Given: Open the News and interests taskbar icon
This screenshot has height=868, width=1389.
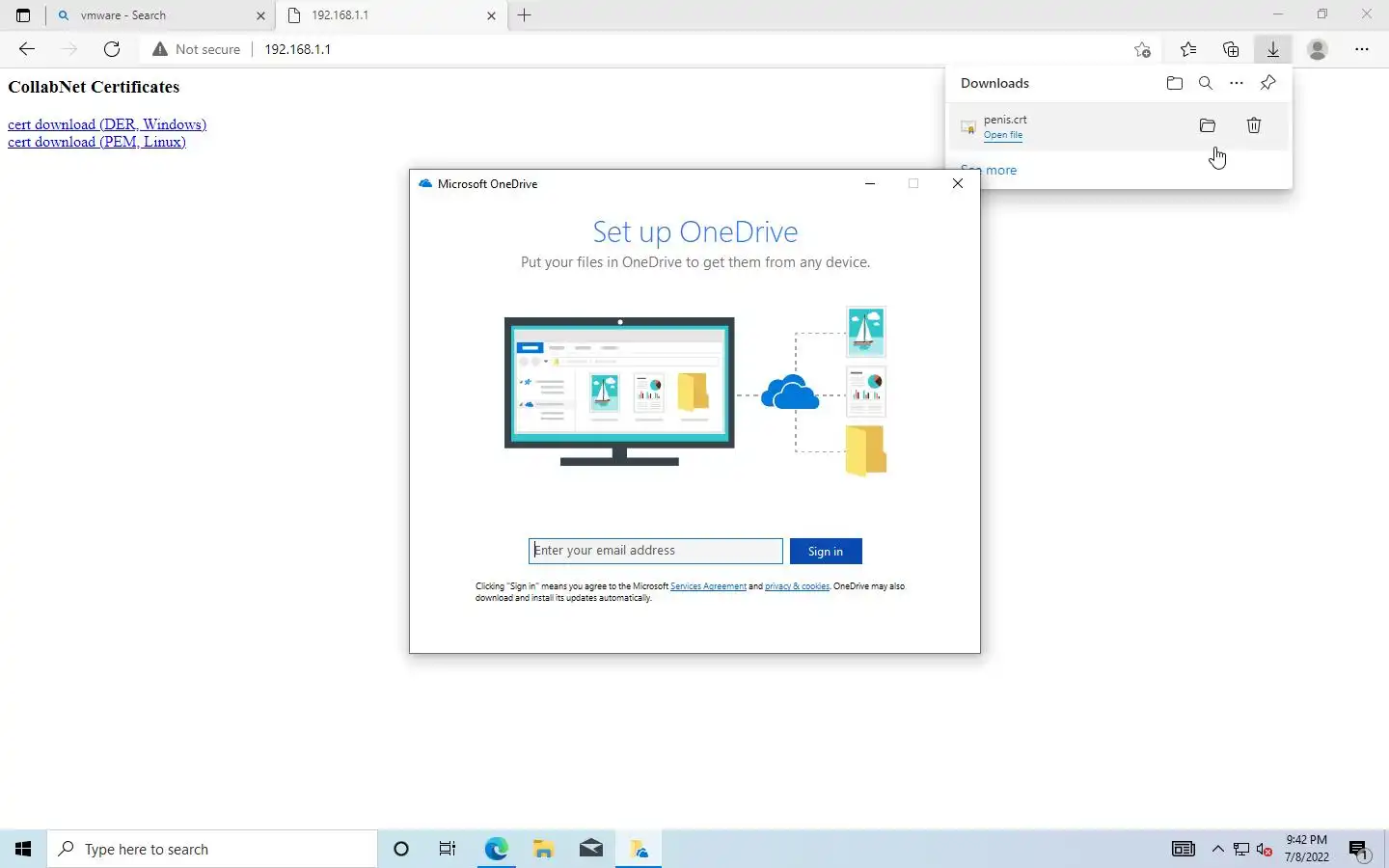Looking at the screenshot, I should coord(1184,849).
